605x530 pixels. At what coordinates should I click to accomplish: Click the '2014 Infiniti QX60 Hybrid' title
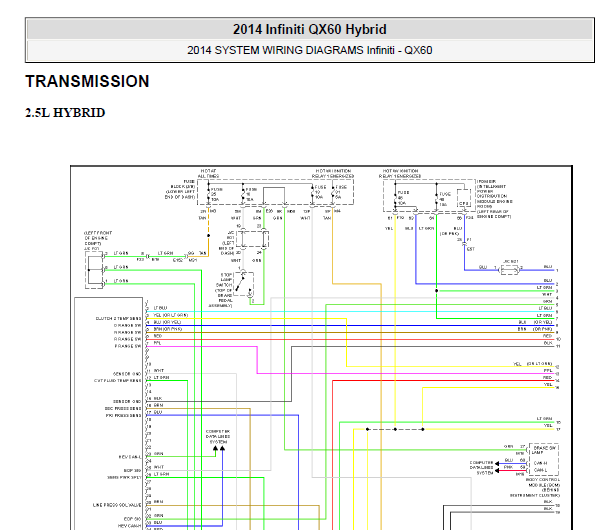coord(309,29)
